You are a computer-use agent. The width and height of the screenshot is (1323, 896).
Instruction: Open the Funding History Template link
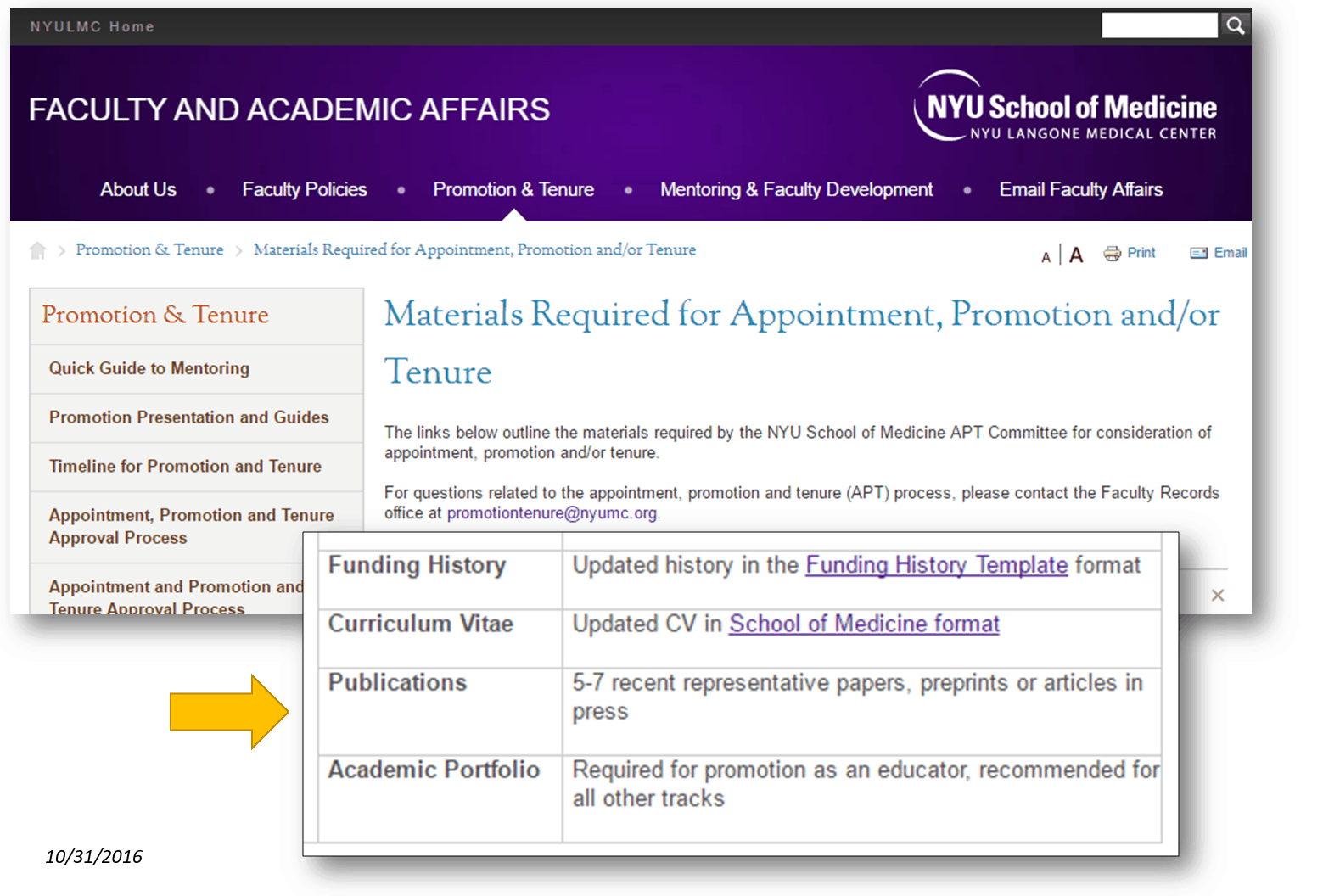pos(936,565)
